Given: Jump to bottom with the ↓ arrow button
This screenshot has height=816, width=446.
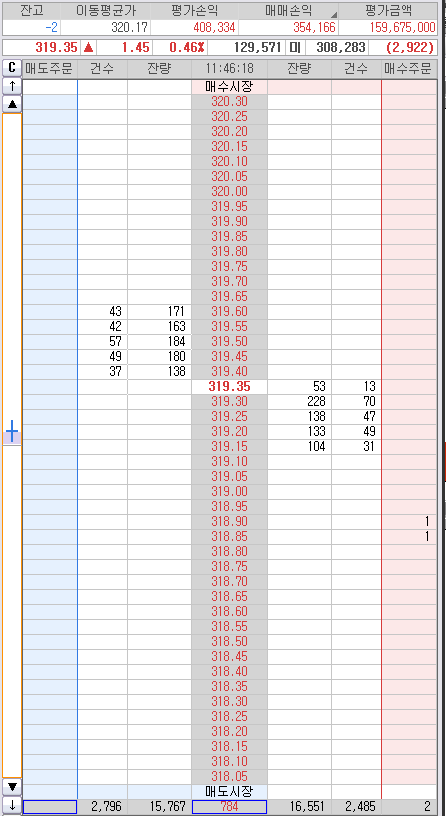Looking at the screenshot, I should pyautogui.click(x=12, y=806).
